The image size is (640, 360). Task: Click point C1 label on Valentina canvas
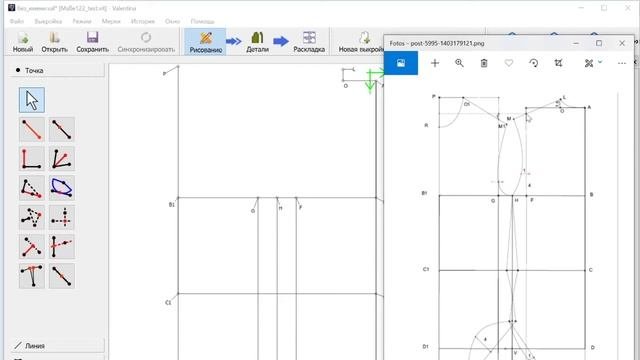(x=168, y=302)
